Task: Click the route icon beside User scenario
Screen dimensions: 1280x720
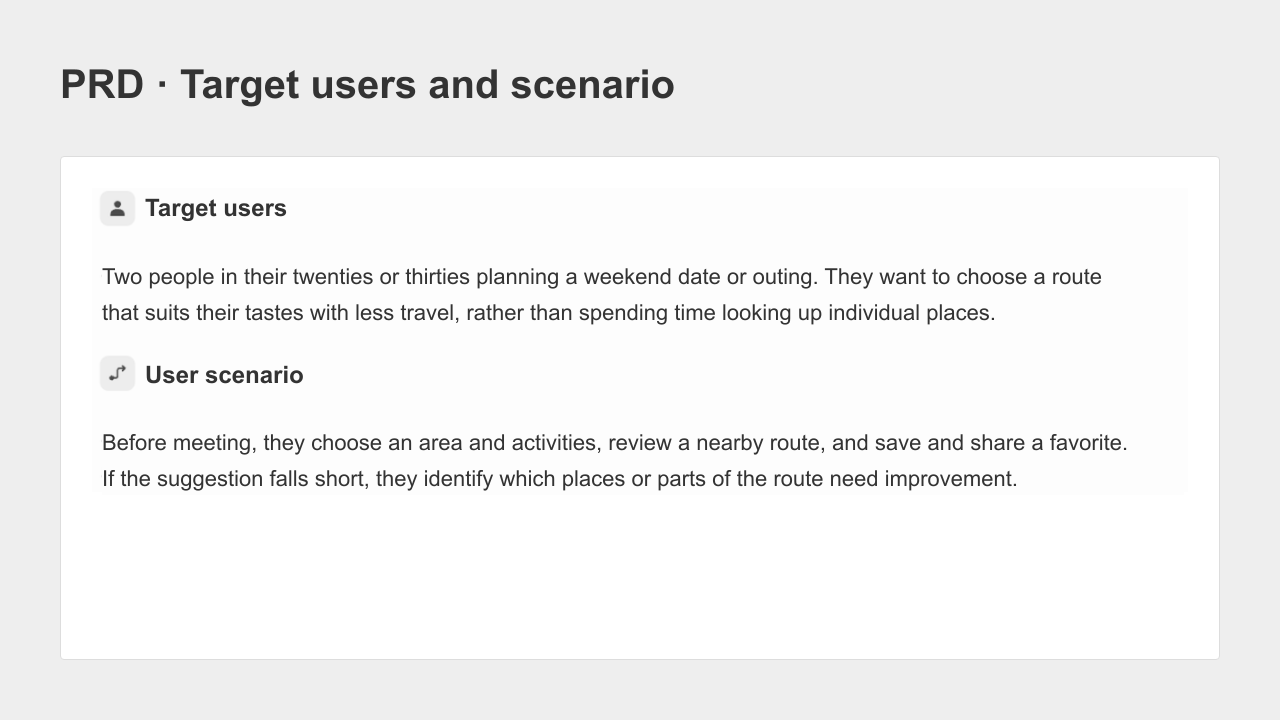Action: tap(117, 374)
